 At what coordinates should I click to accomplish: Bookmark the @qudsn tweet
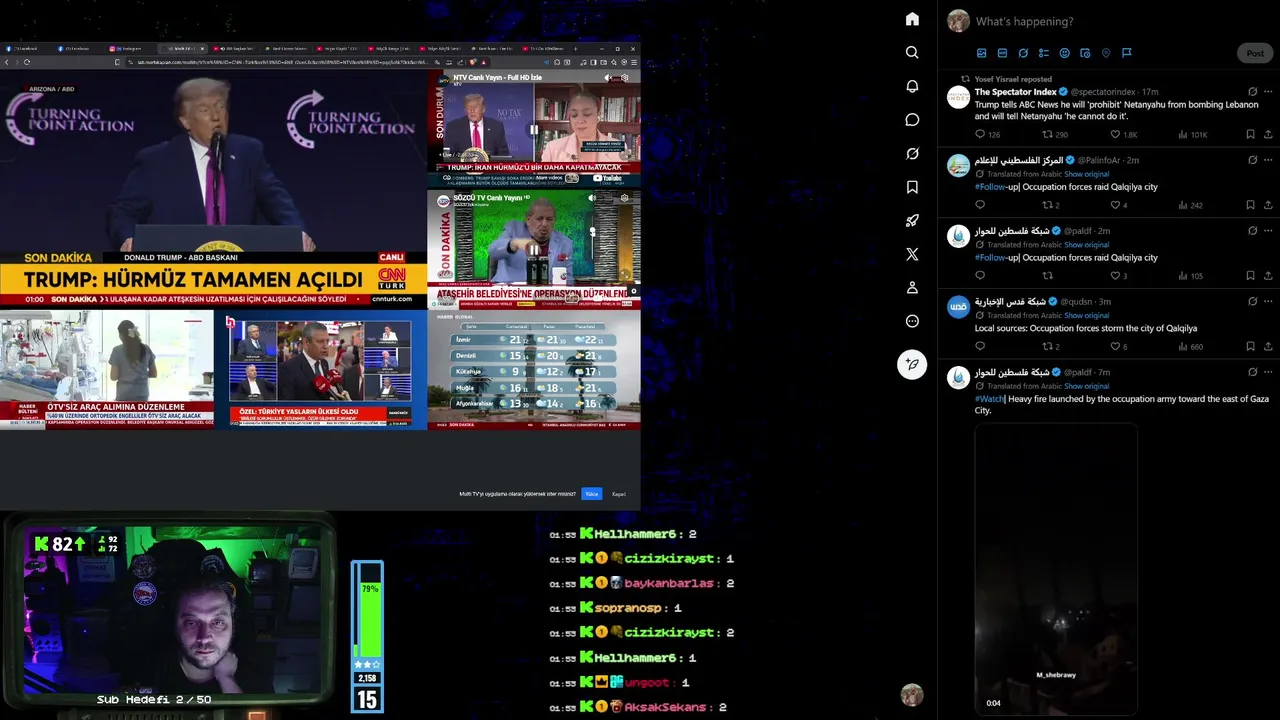click(x=1250, y=346)
